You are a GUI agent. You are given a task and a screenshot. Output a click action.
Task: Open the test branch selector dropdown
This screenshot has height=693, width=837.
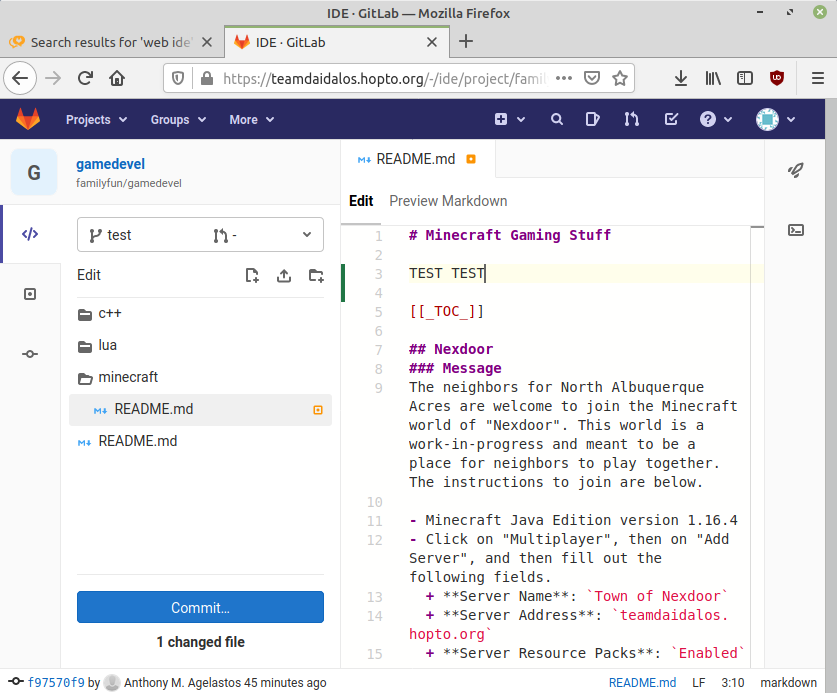tap(200, 234)
